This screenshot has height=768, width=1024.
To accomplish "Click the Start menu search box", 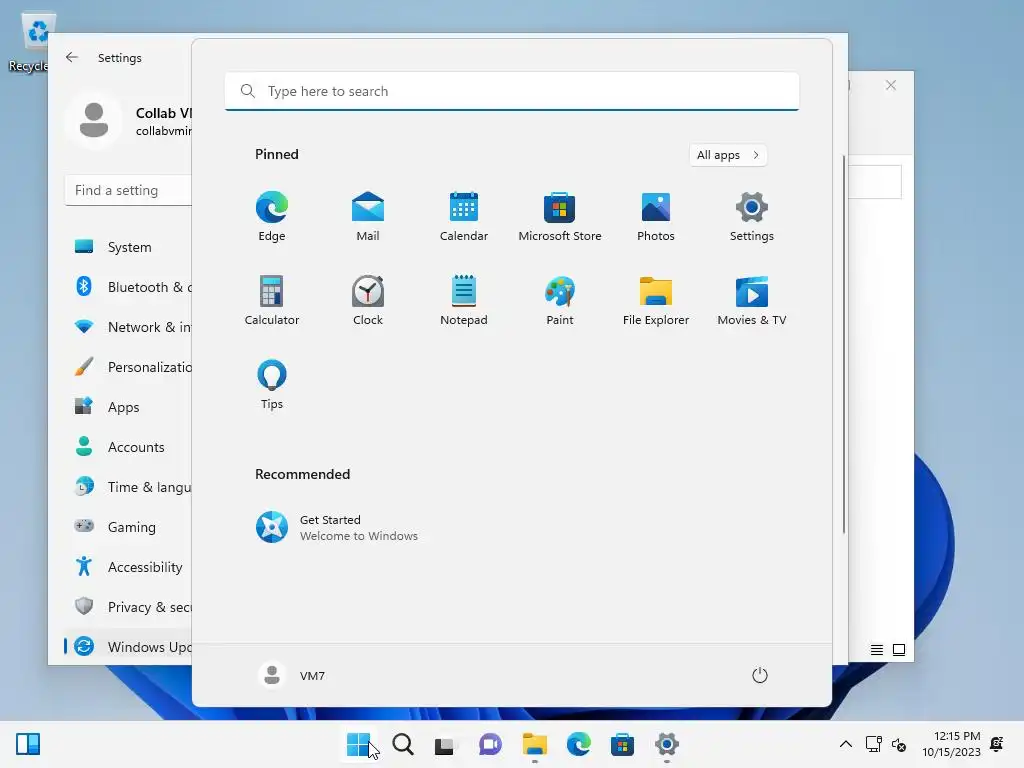I will tap(511, 91).
